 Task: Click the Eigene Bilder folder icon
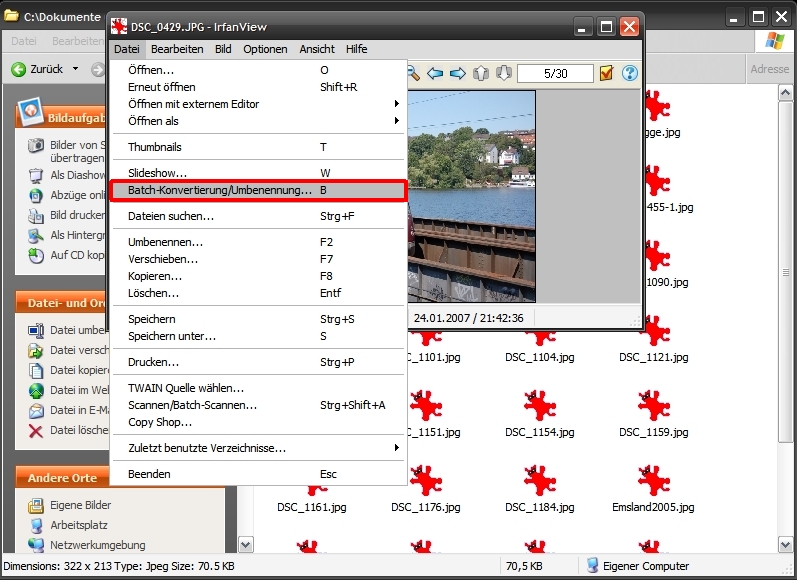[x=36, y=506]
